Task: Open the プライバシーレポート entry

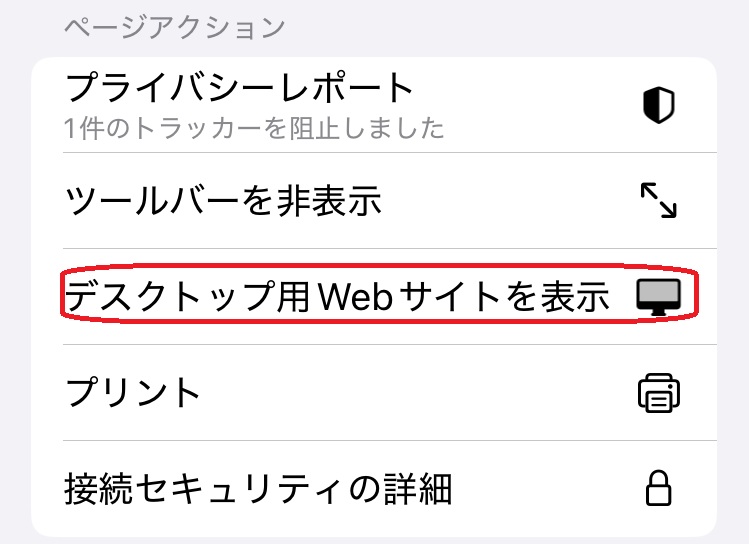Action: click(239, 88)
